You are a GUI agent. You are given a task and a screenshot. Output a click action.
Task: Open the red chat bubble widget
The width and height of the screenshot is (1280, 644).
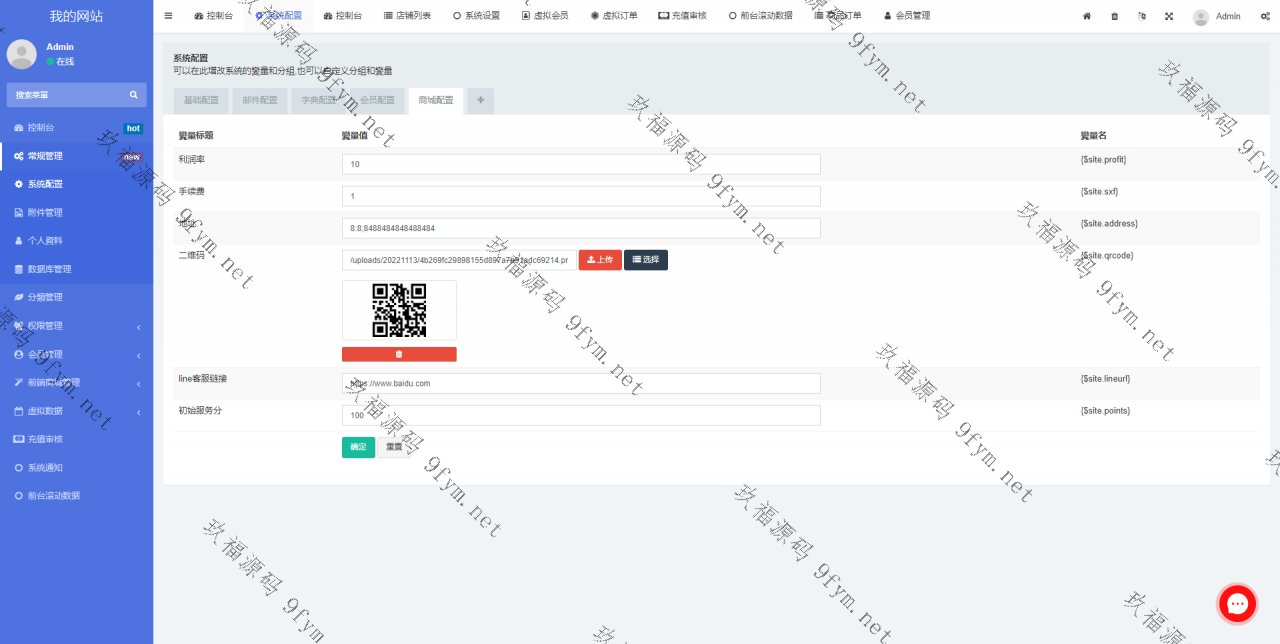pos(1237,604)
